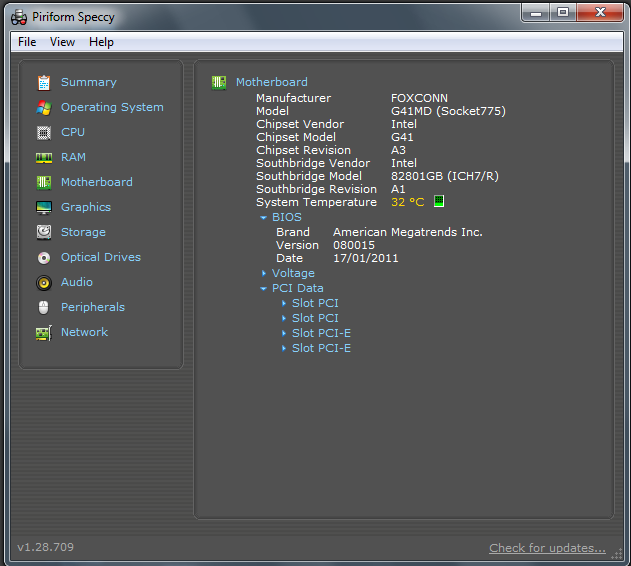Open the File menu
The image size is (631, 566).
click(27, 42)
